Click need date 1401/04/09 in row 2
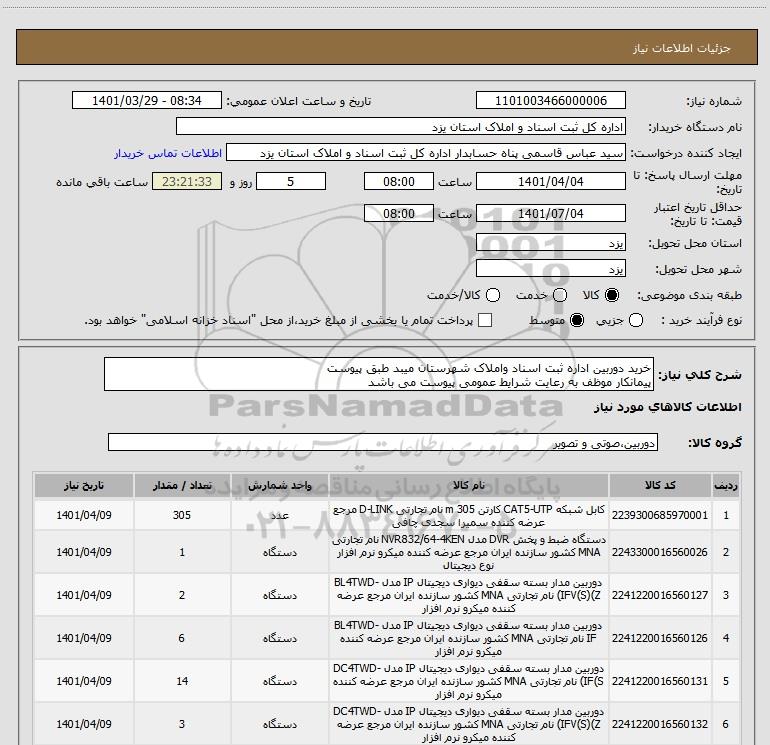The width and height of the screenshot is (770, 745). pyautogui.click(x=84, y=552)
